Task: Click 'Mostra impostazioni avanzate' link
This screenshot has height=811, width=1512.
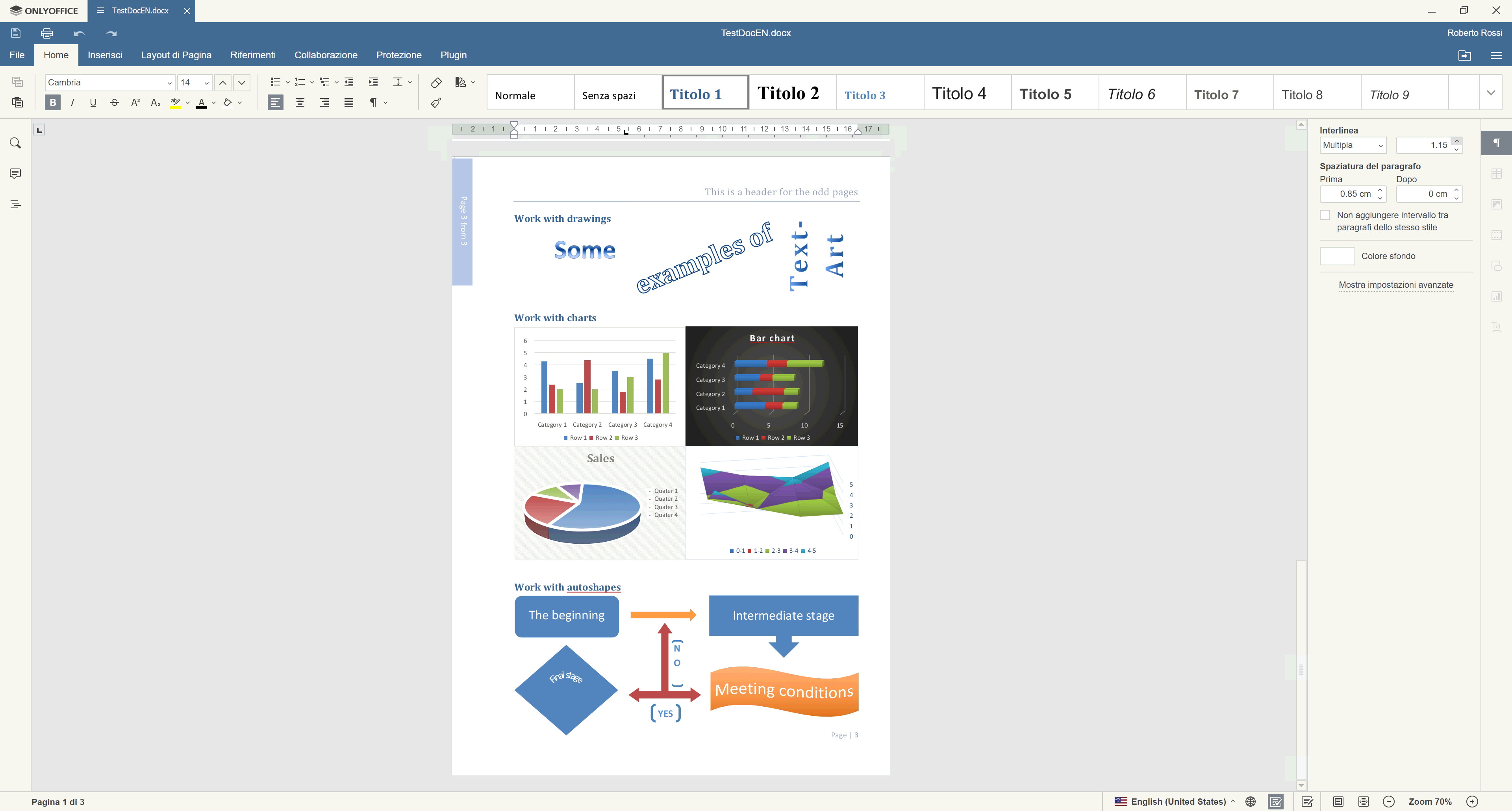Action: pyautogui.click(x=1395, y=285)
